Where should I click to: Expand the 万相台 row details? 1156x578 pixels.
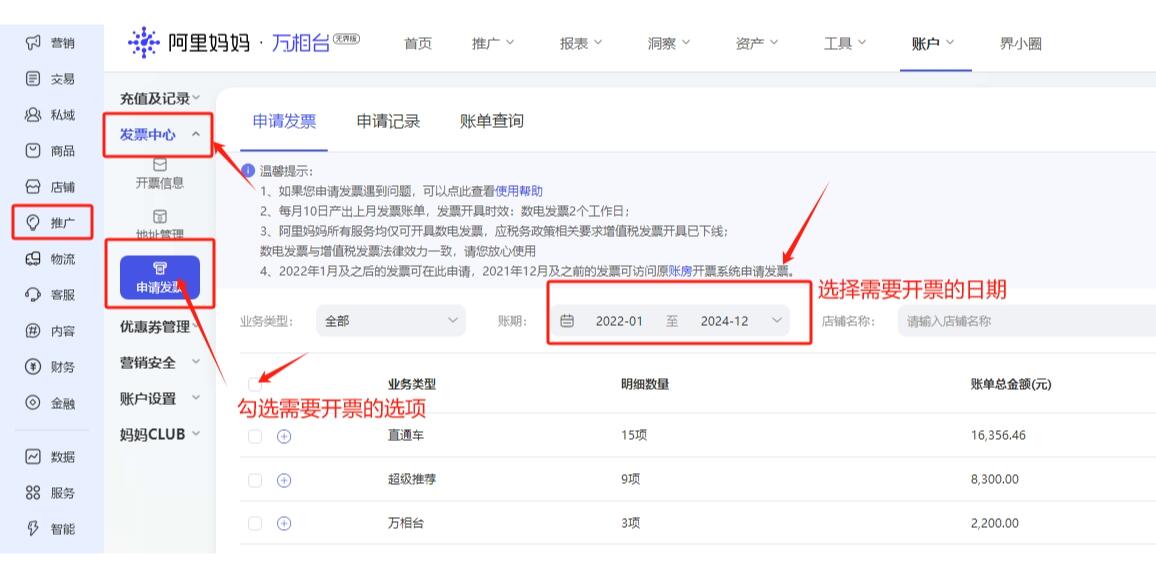click(x=284, y=524)
